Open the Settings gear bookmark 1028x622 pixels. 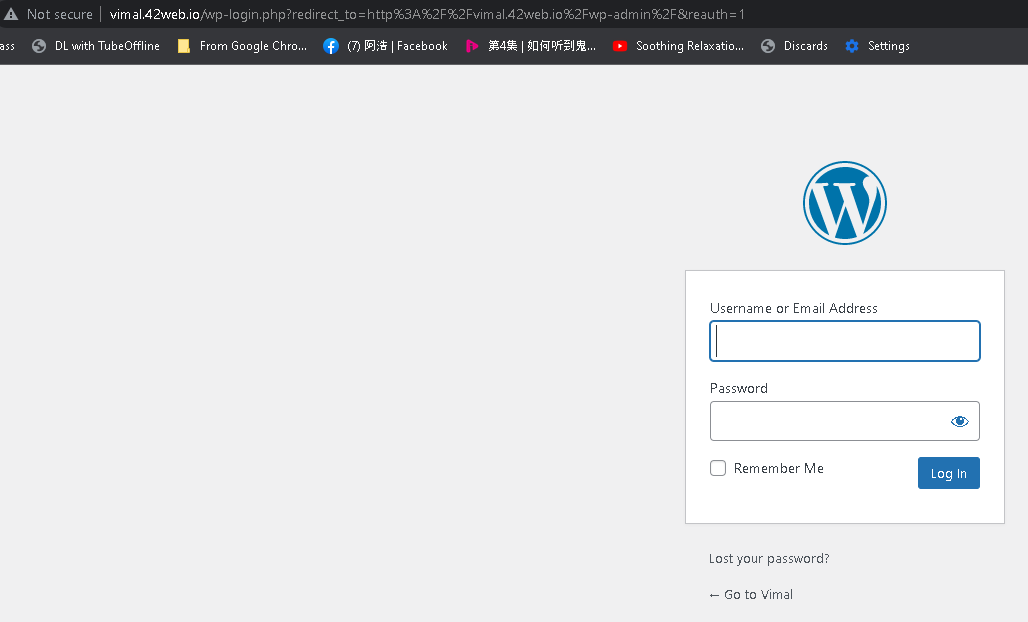877,46
